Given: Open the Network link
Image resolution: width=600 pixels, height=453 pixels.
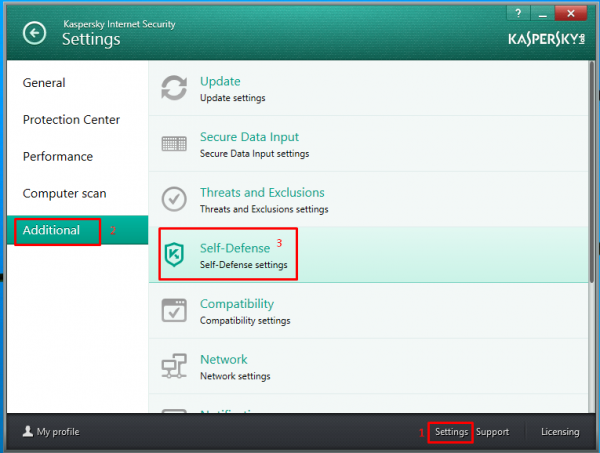Looking at the screenshot, I should [x=224, y=359].
